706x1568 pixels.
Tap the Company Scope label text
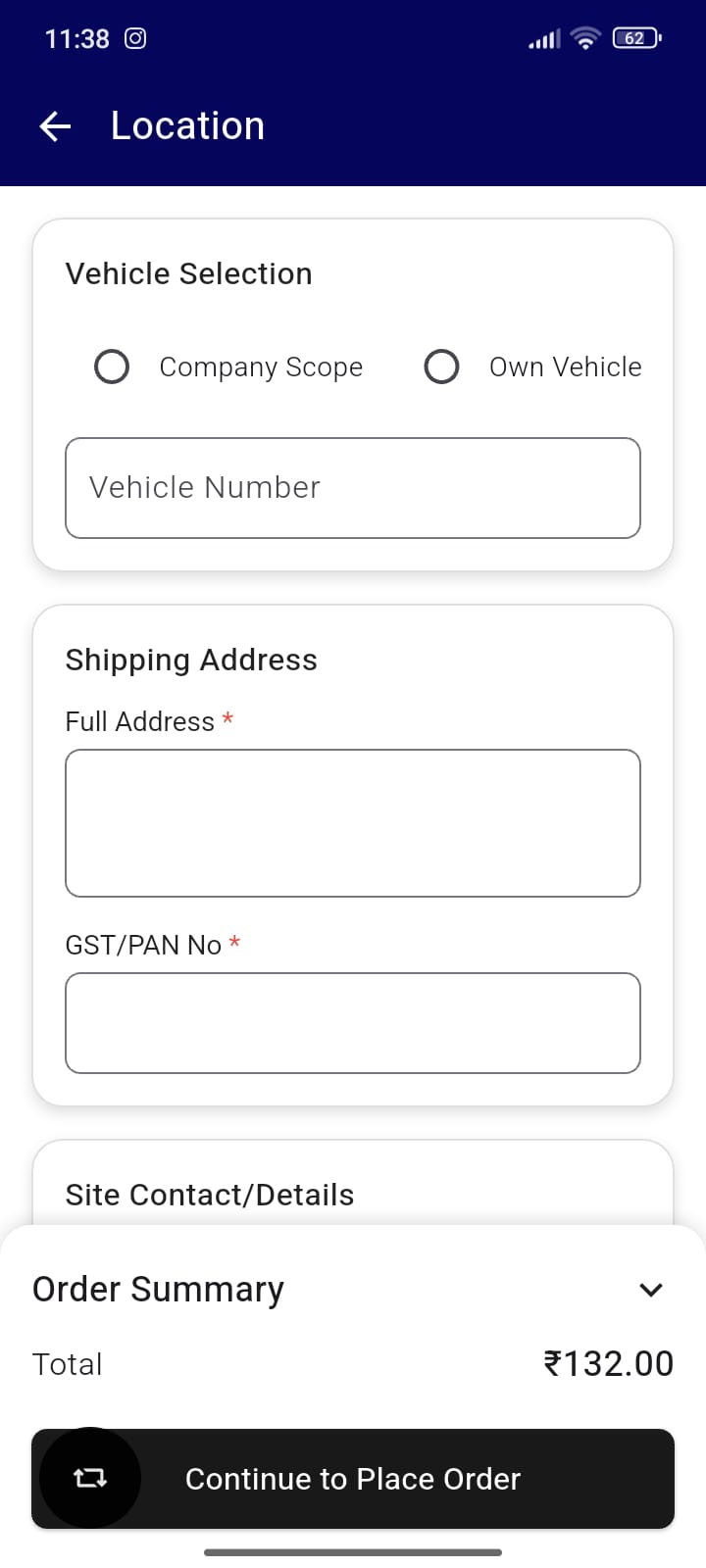click(x=261, y=367)
